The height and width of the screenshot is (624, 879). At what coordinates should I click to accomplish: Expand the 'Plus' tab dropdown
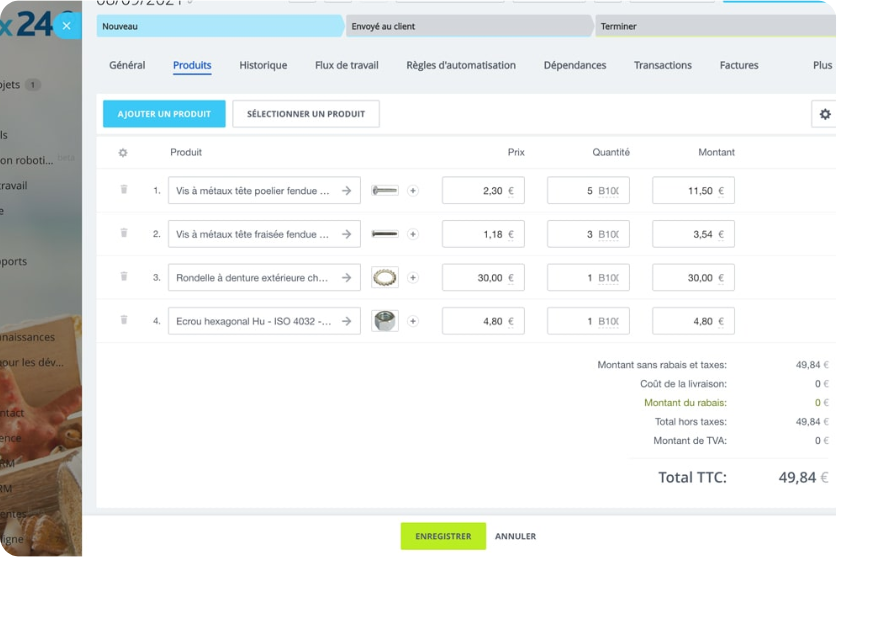821,65
